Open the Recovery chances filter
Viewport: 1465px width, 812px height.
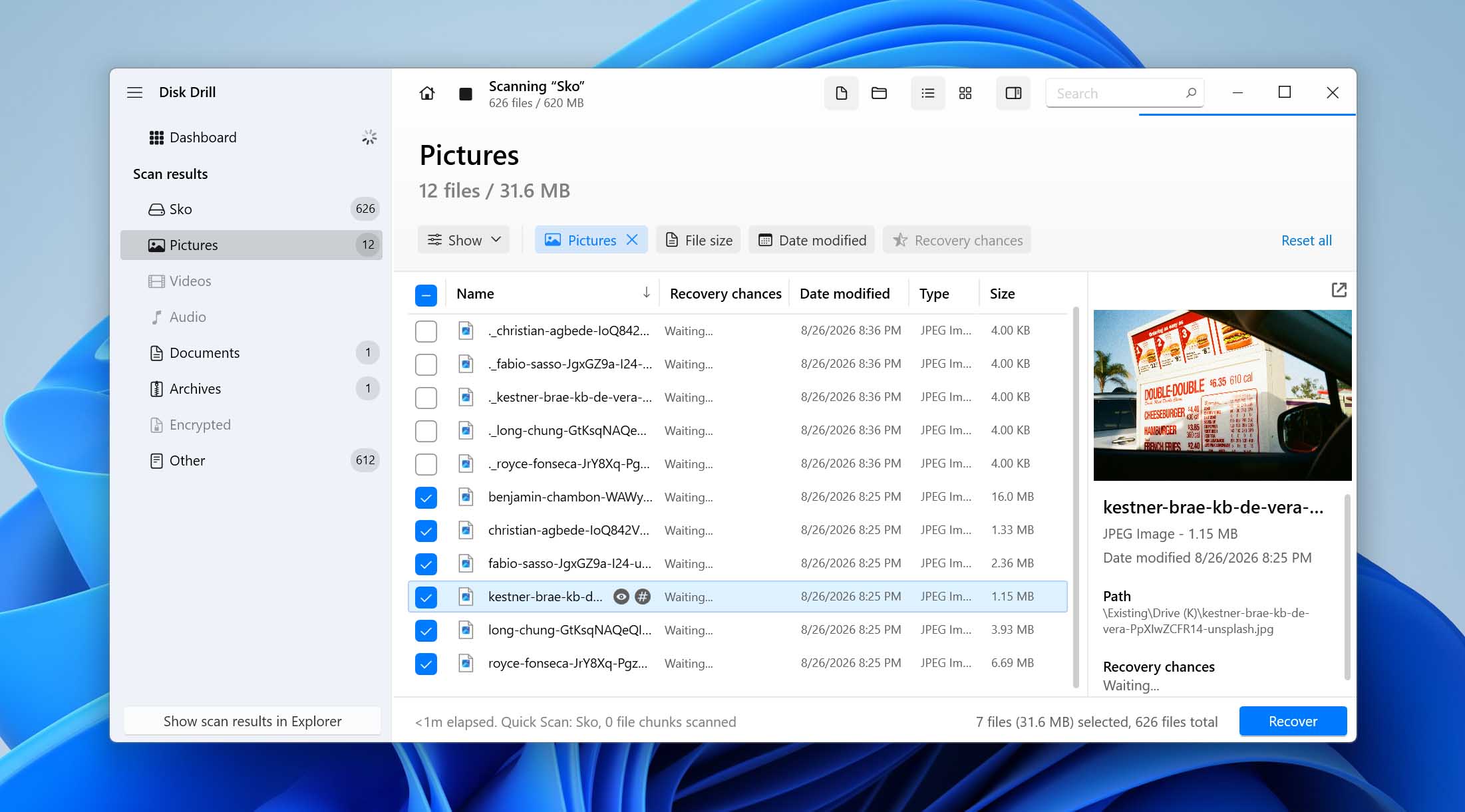[957, 240]
